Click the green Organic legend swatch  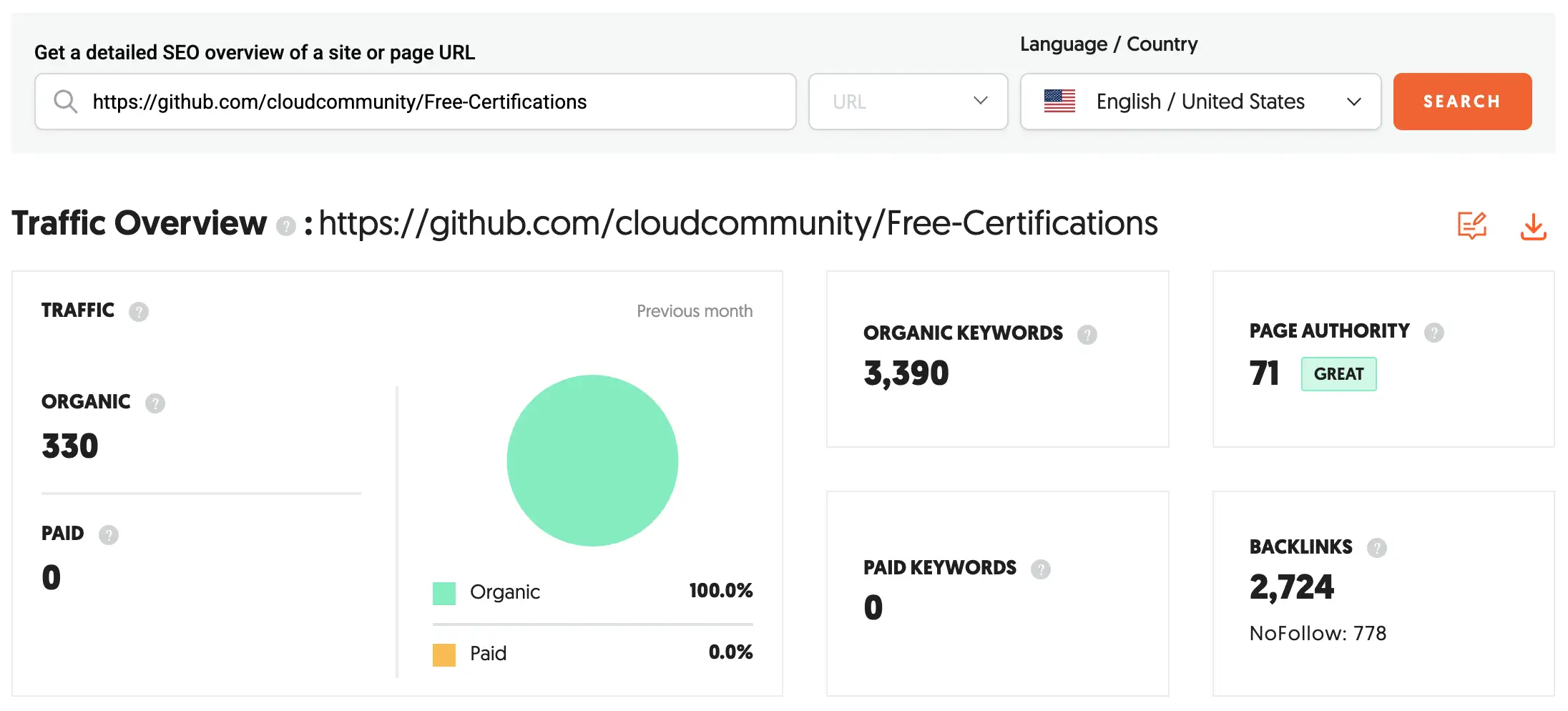[444, 593]
